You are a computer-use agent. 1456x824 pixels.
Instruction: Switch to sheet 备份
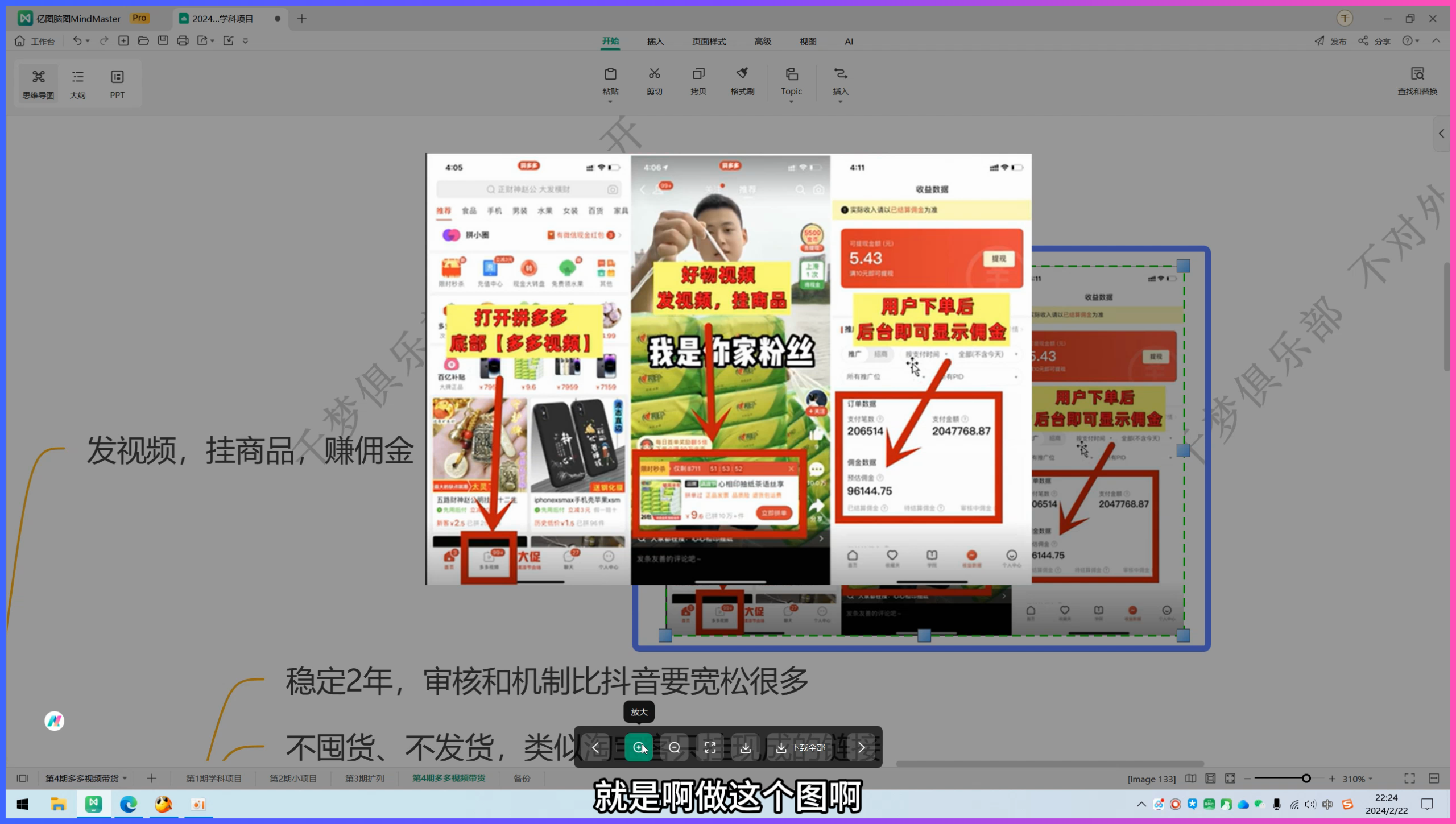[x=522, y=779]
